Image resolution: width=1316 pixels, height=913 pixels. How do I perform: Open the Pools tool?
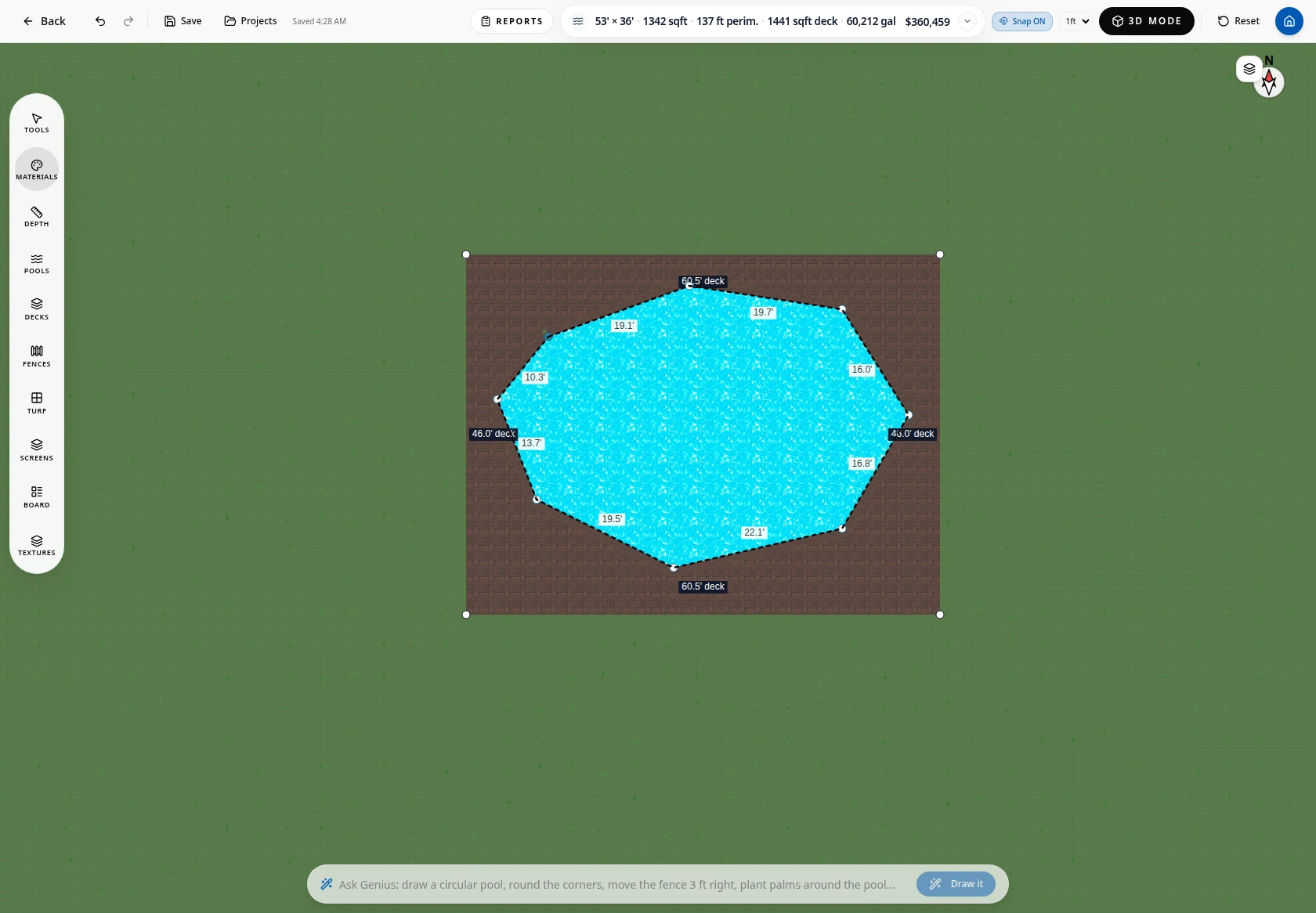37,264
